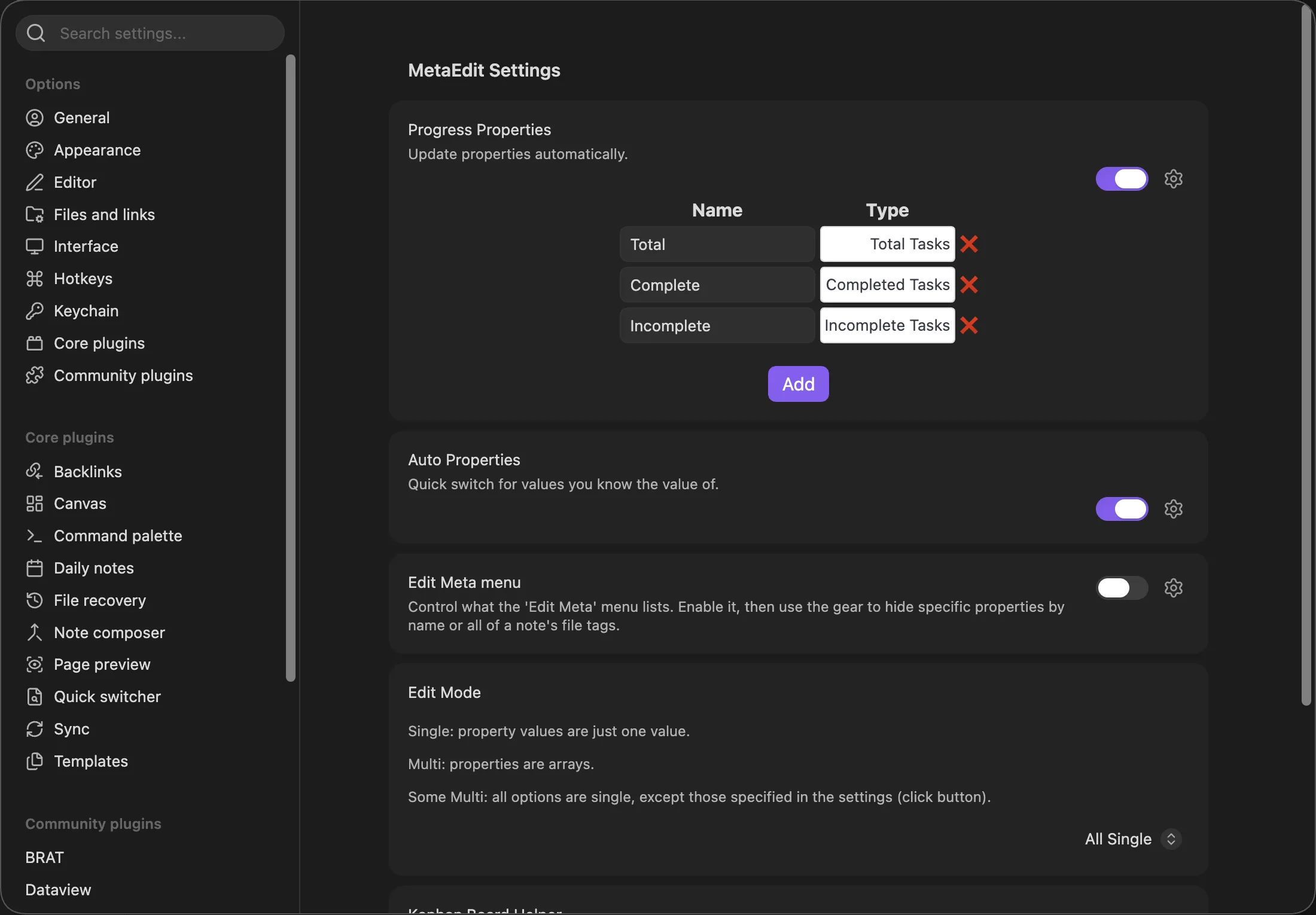Click the MetaEdit Settings heading
The height and width of the screenshot is (915, 1316).
pos(484,70)
